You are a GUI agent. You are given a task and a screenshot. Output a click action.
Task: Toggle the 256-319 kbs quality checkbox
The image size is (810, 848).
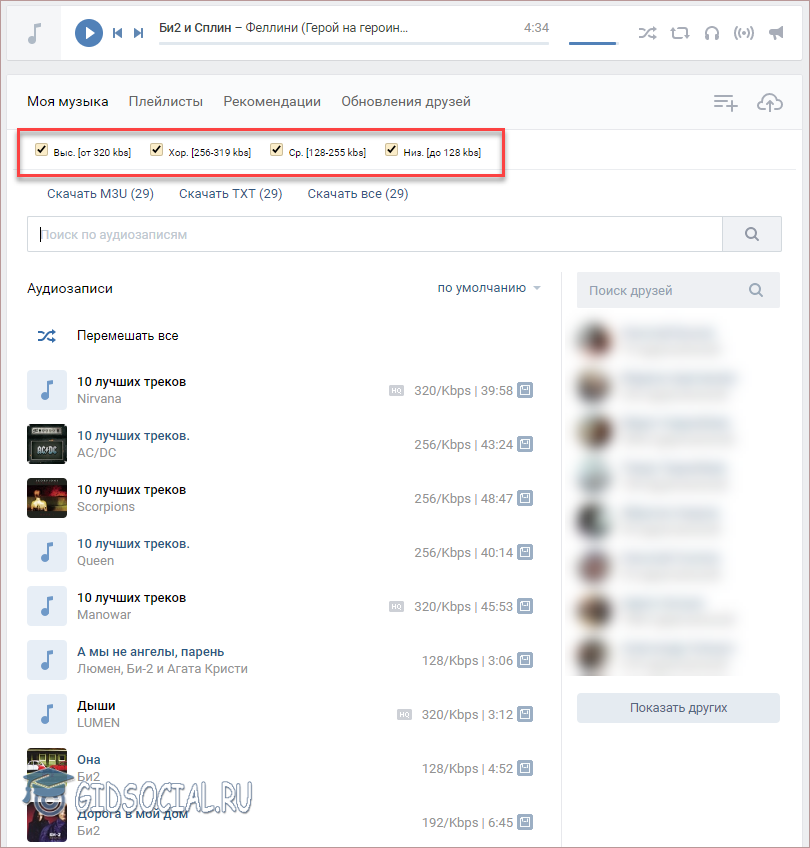[156, 150]
